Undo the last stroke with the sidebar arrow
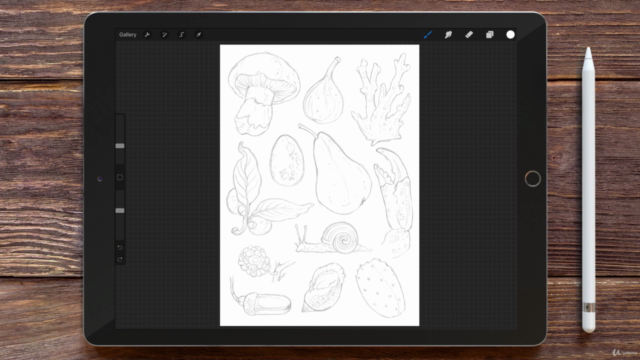 (120, 247)
